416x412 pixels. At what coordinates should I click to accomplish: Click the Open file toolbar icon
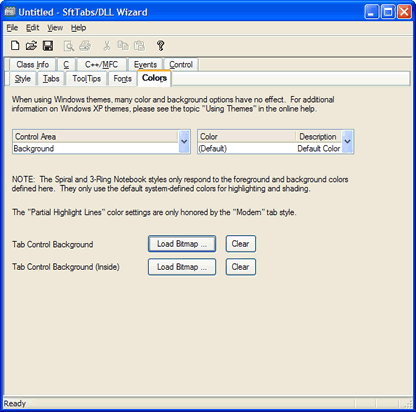31,46
